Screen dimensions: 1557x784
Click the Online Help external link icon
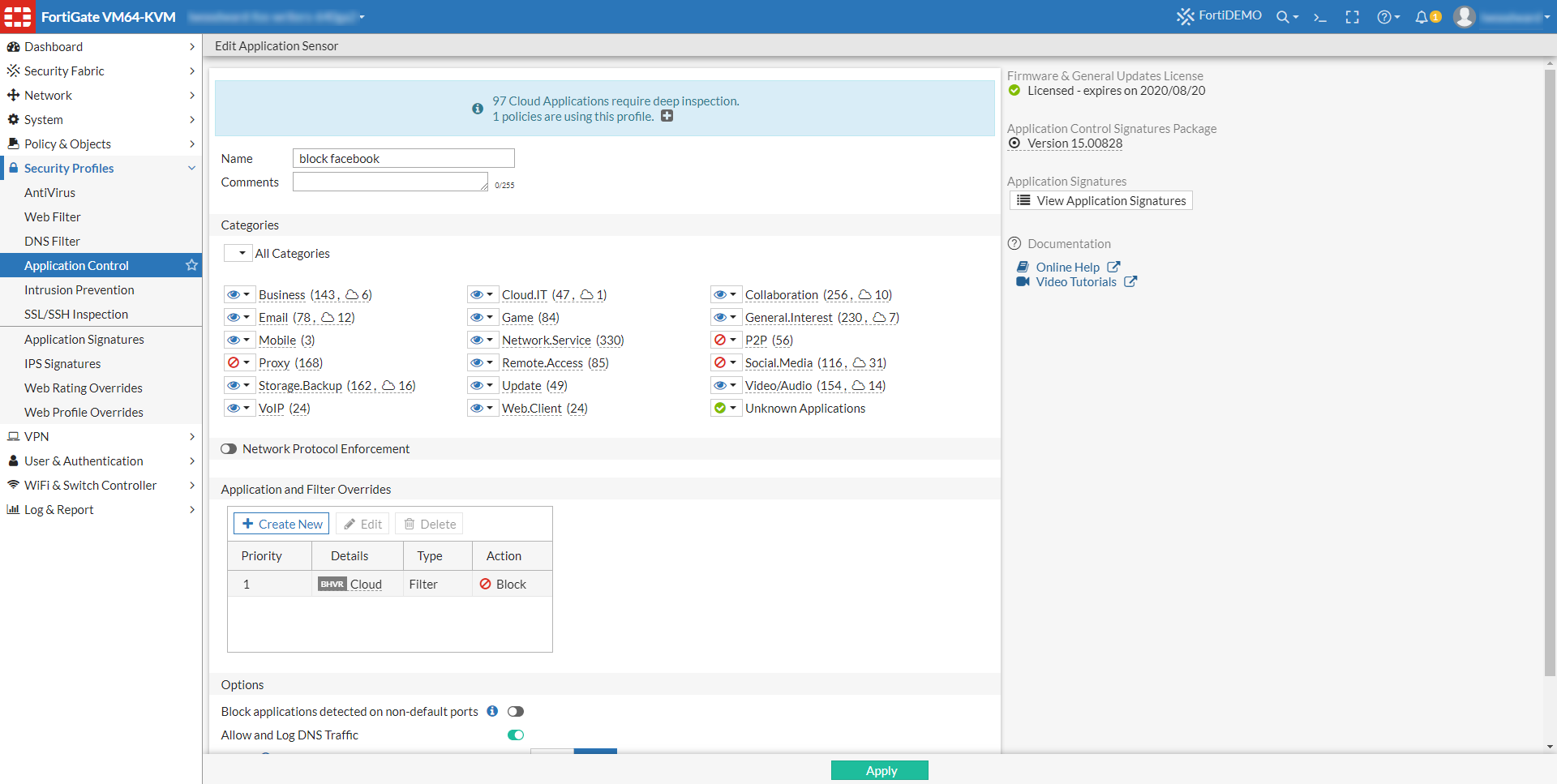coord(1114,267)
